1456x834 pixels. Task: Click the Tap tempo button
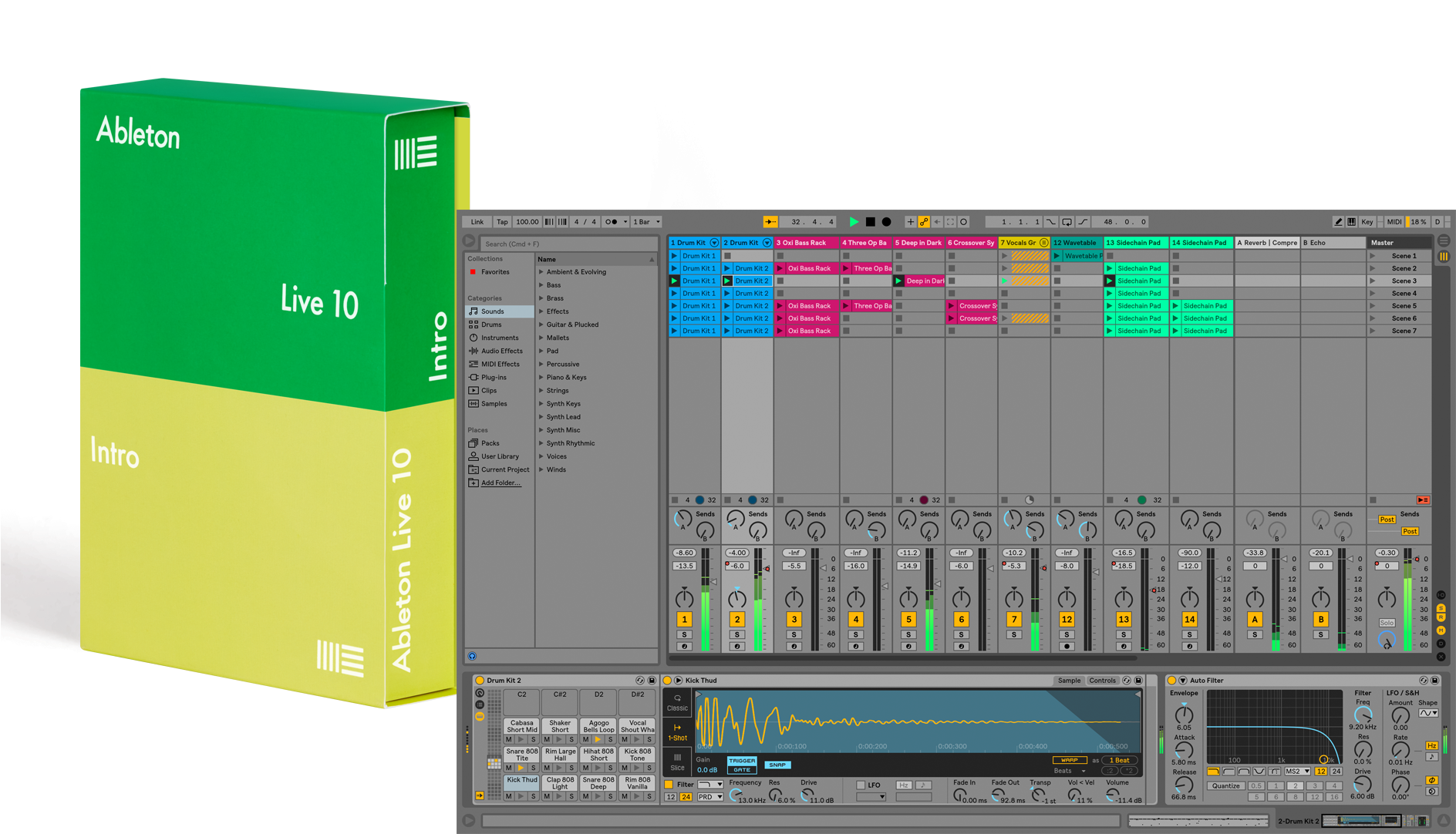(502, 222)
